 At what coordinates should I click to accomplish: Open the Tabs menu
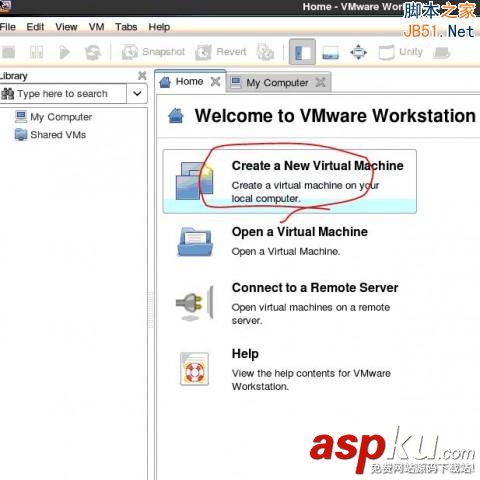click(x=126, y=27)
